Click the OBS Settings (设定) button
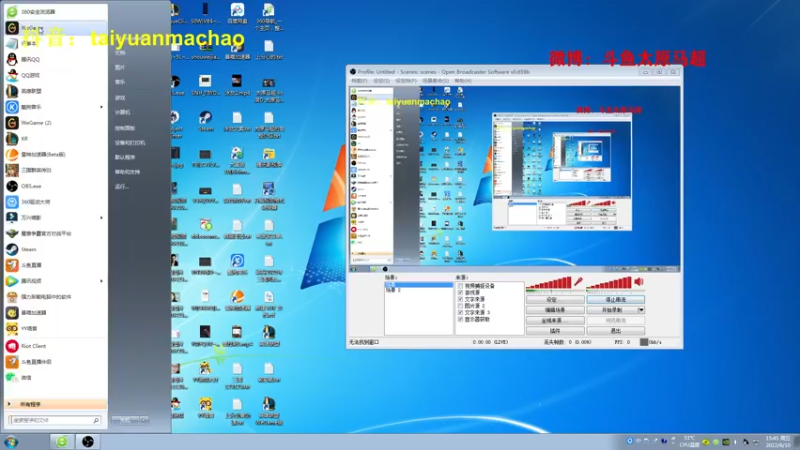800x450 pixels. 555,299
